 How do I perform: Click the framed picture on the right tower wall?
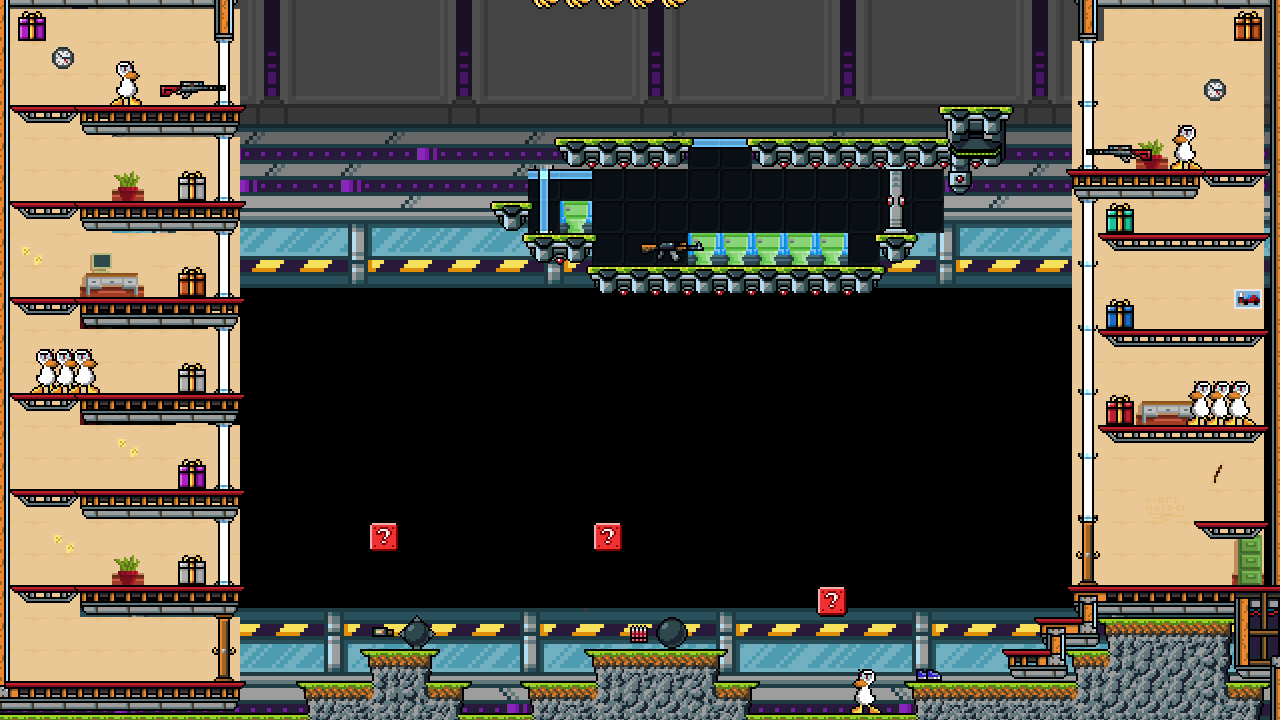tap(1248, 298)
